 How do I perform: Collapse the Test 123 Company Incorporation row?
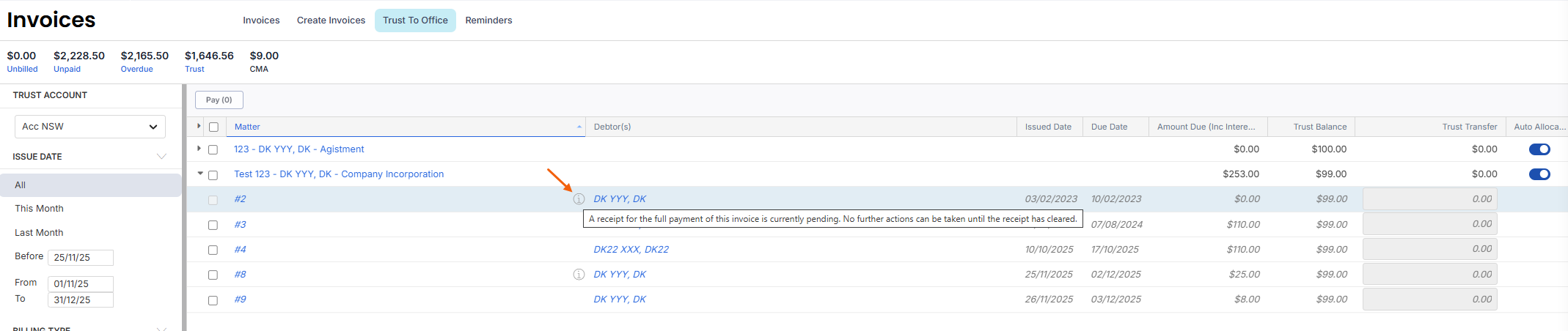tap(199, 174)
